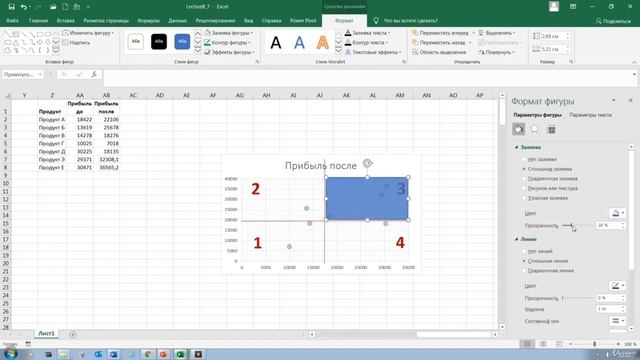Open the Составной тип line style dropdown

click(617, 321)
